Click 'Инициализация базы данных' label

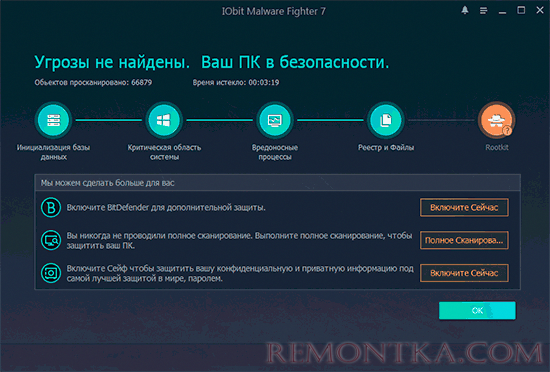pos(53,152)
